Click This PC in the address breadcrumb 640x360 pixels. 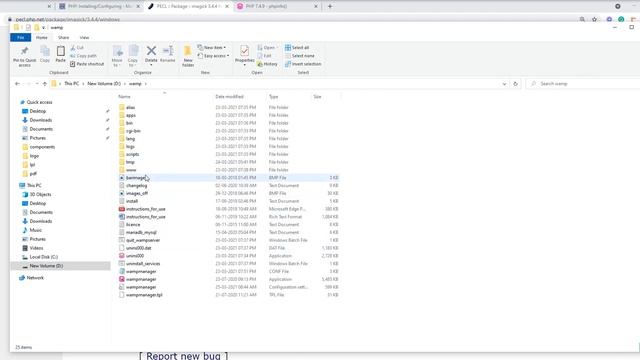point(71,84)
